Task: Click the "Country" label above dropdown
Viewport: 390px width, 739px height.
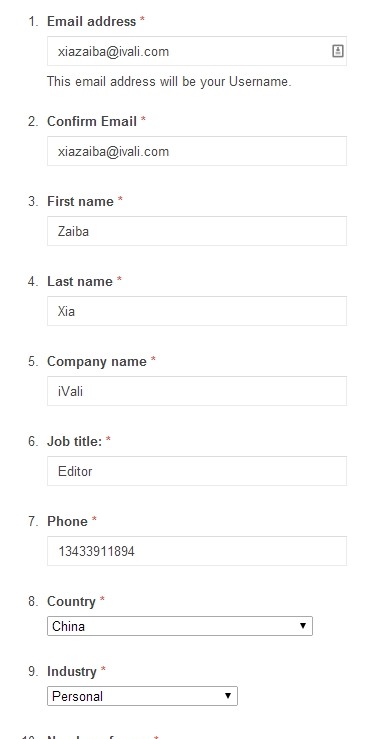Action: click(71, 601)
